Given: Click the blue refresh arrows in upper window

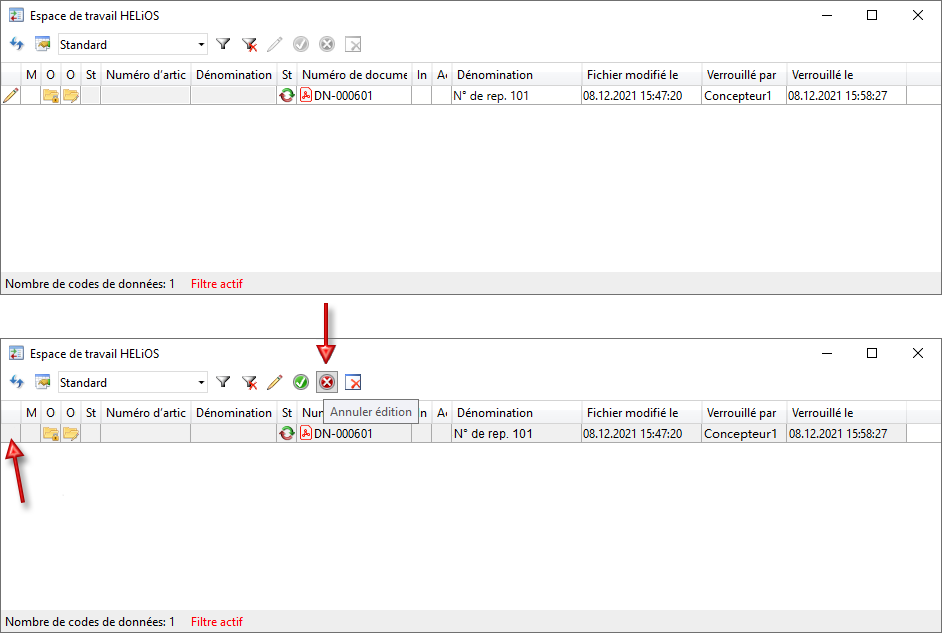Looking at the screenshot, I should coord(17,44).
